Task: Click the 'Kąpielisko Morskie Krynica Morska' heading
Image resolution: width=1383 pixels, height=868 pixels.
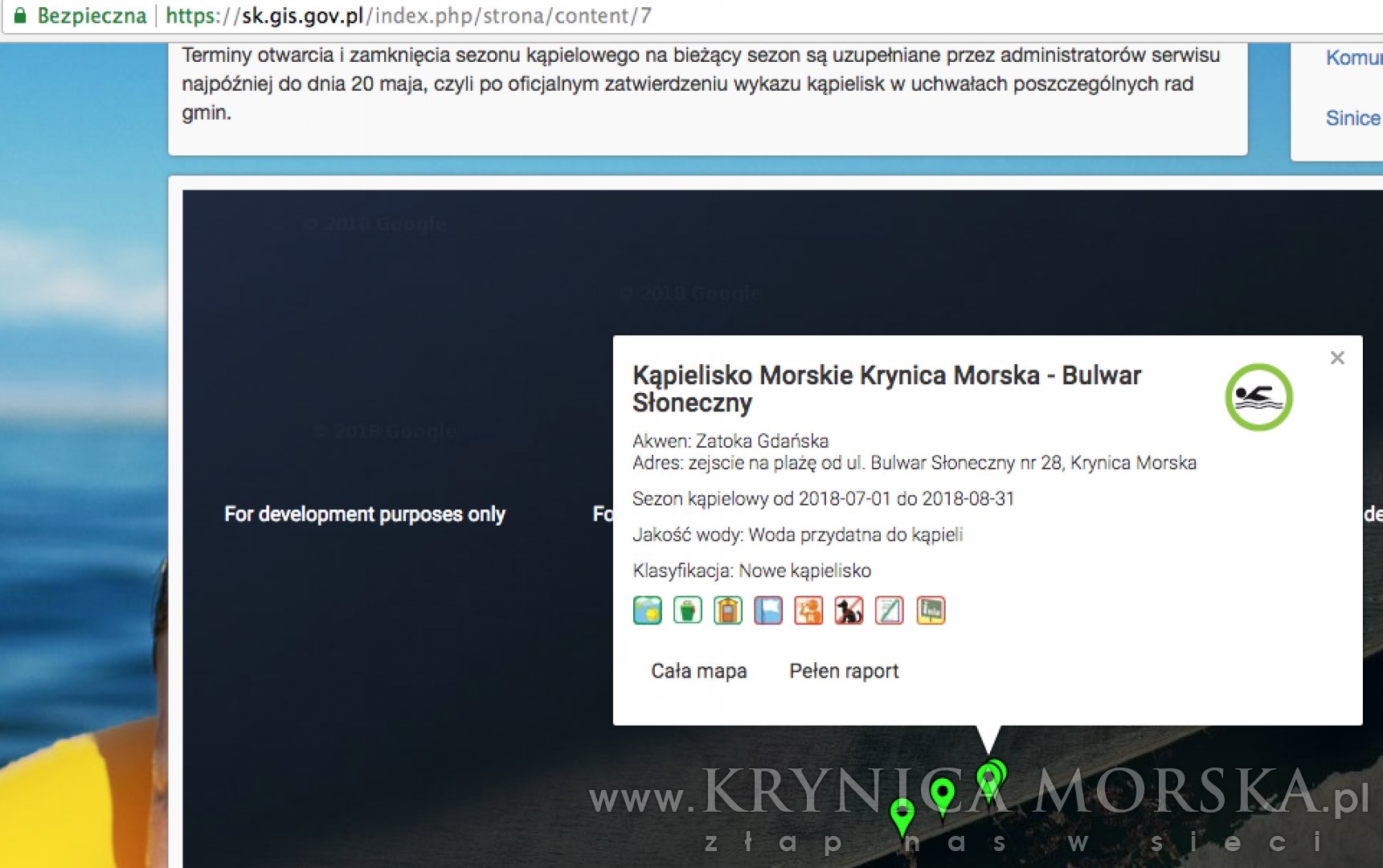Action: tap(886, 389)
